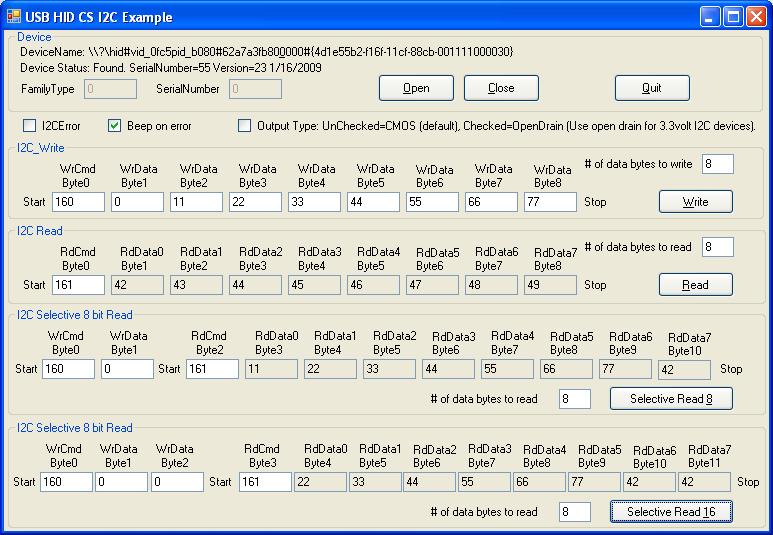Click the Close device button
Viewport: 773px width, 535px height.
(501, 88)
